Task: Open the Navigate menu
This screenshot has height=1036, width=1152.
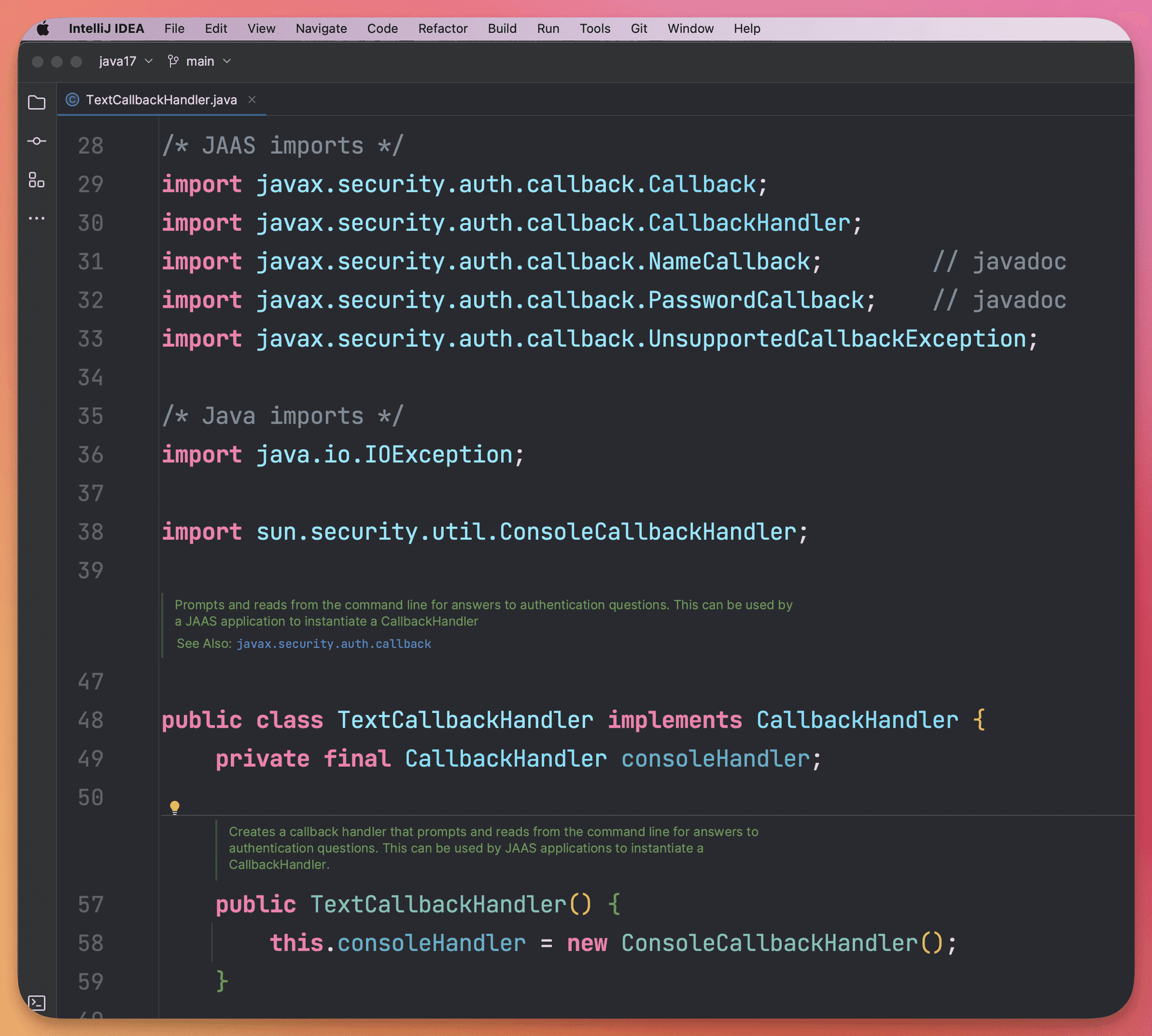Action: 321,28
